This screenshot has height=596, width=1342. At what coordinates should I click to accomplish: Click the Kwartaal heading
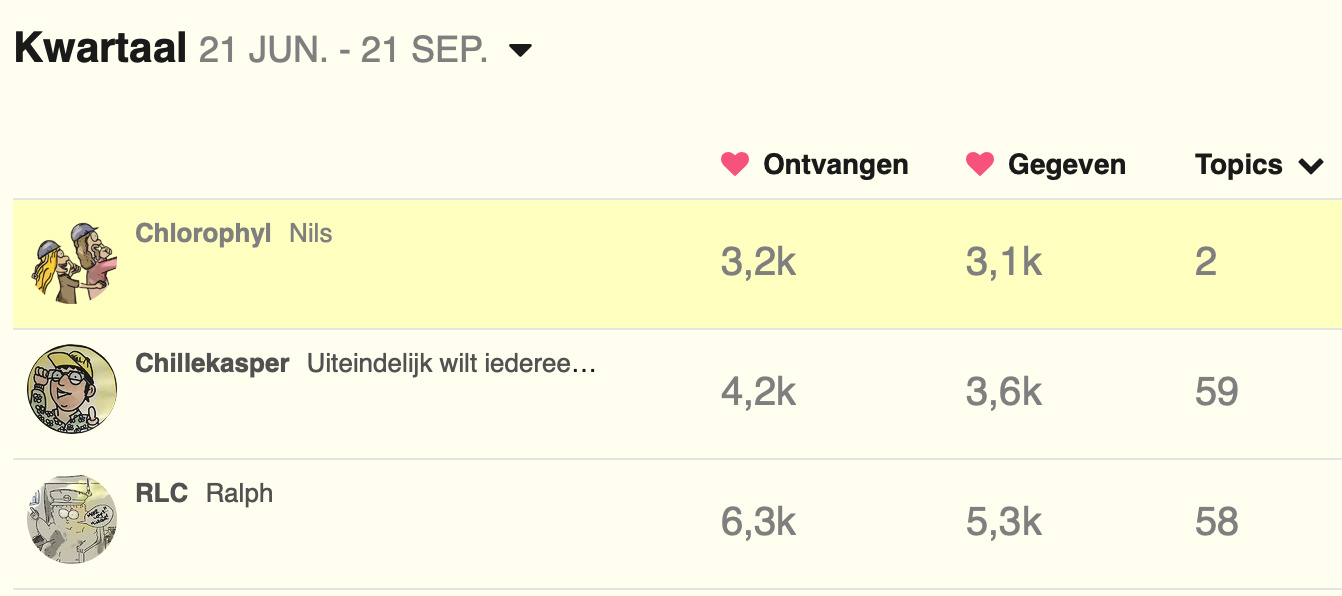[101, 48]
